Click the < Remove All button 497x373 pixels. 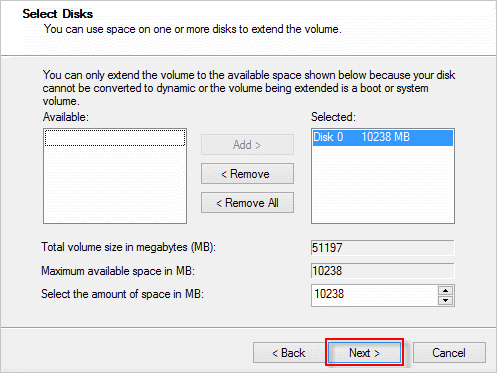247,203
